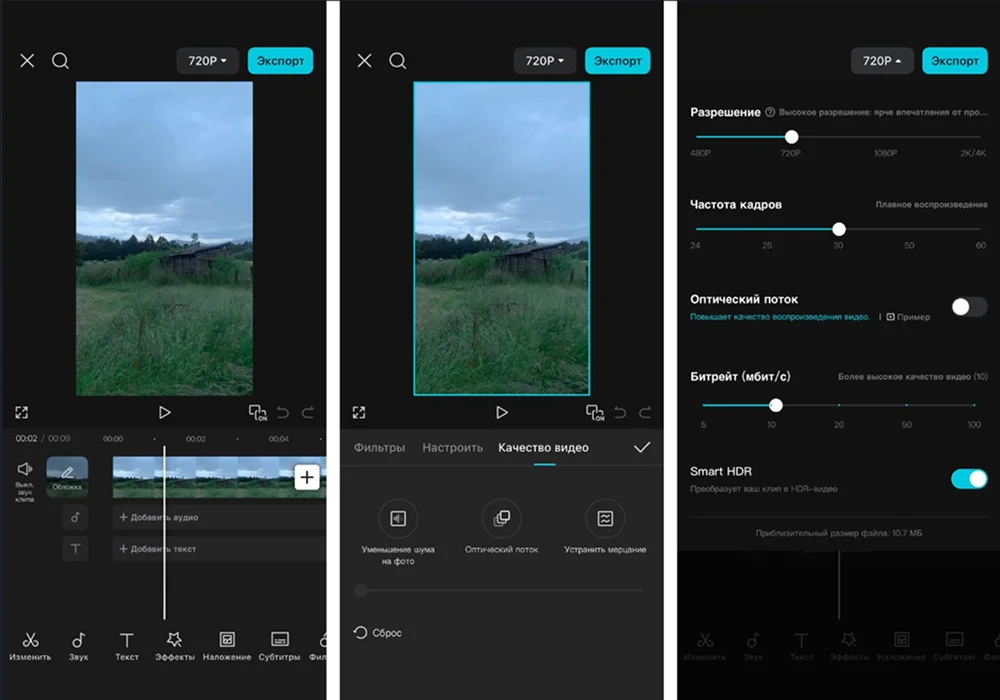Select Уменьшение шума на фото icon

pyautogui.click(x=398, y=518)
